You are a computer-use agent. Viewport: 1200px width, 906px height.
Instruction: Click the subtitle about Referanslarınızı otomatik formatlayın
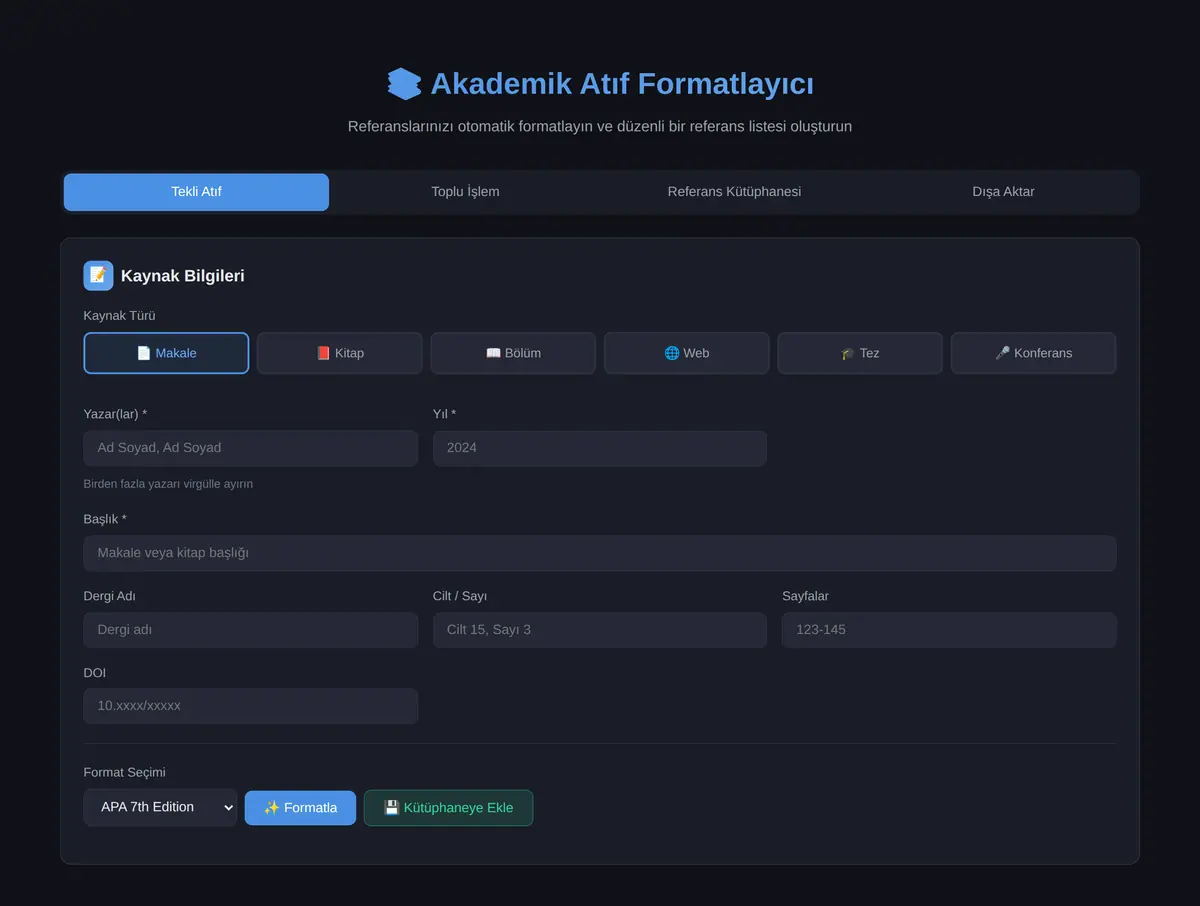pyautogui.click(x=600, y=127)
